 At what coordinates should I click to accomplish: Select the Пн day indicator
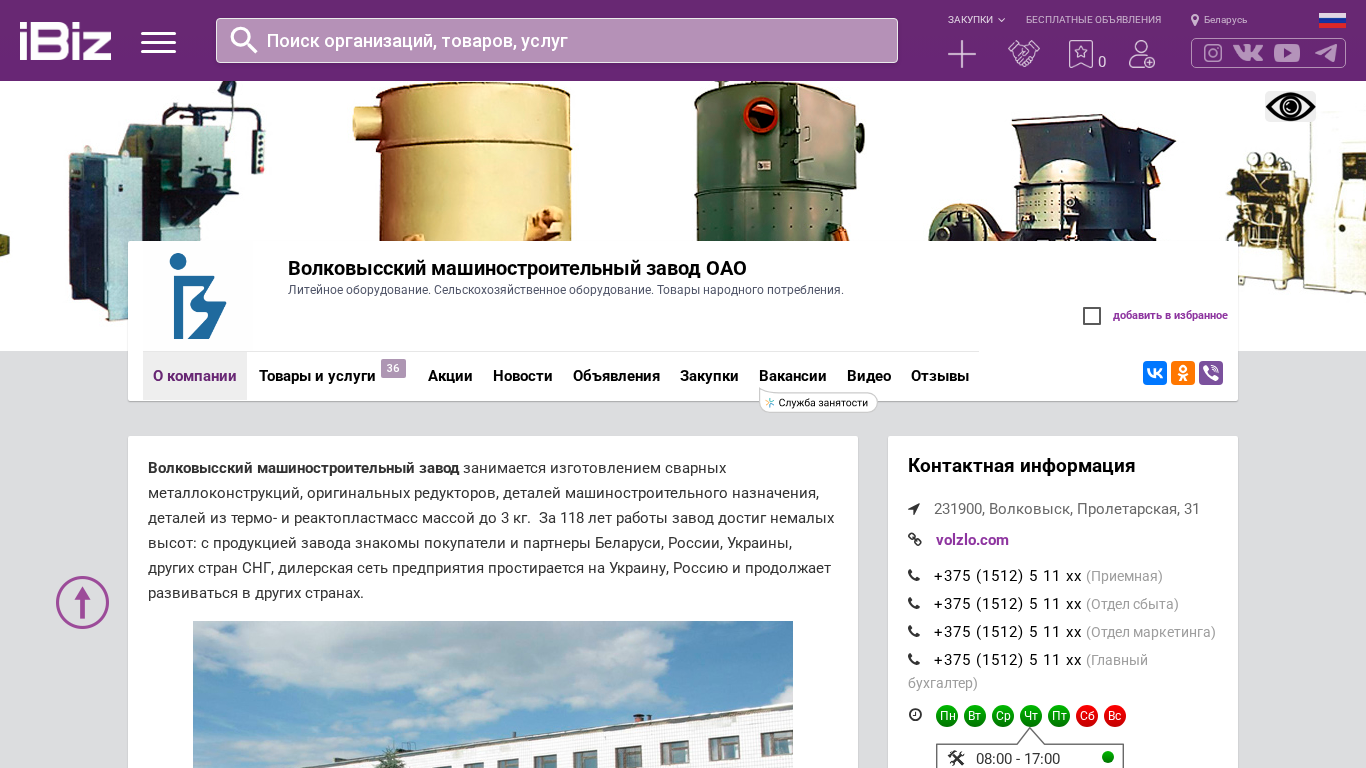(947, 716)
